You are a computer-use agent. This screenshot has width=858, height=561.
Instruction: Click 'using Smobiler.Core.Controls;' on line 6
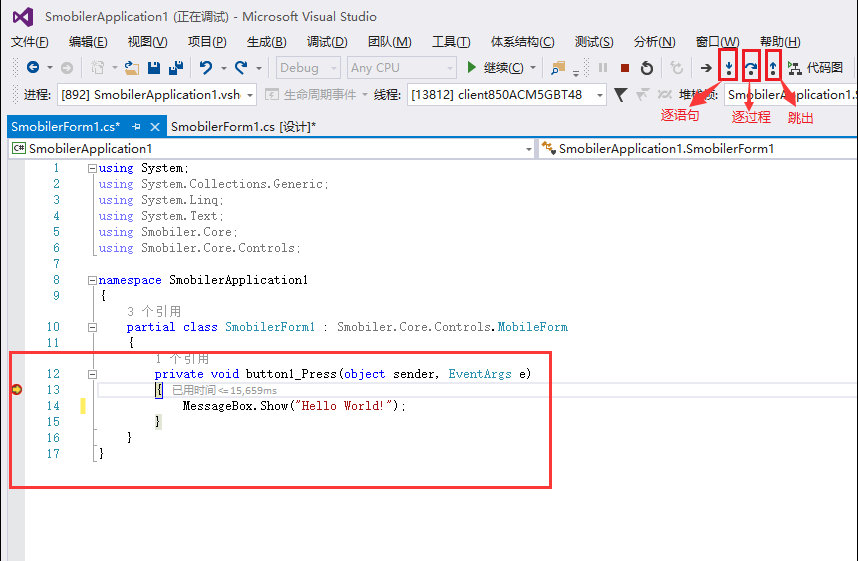[x=199, y=248]
